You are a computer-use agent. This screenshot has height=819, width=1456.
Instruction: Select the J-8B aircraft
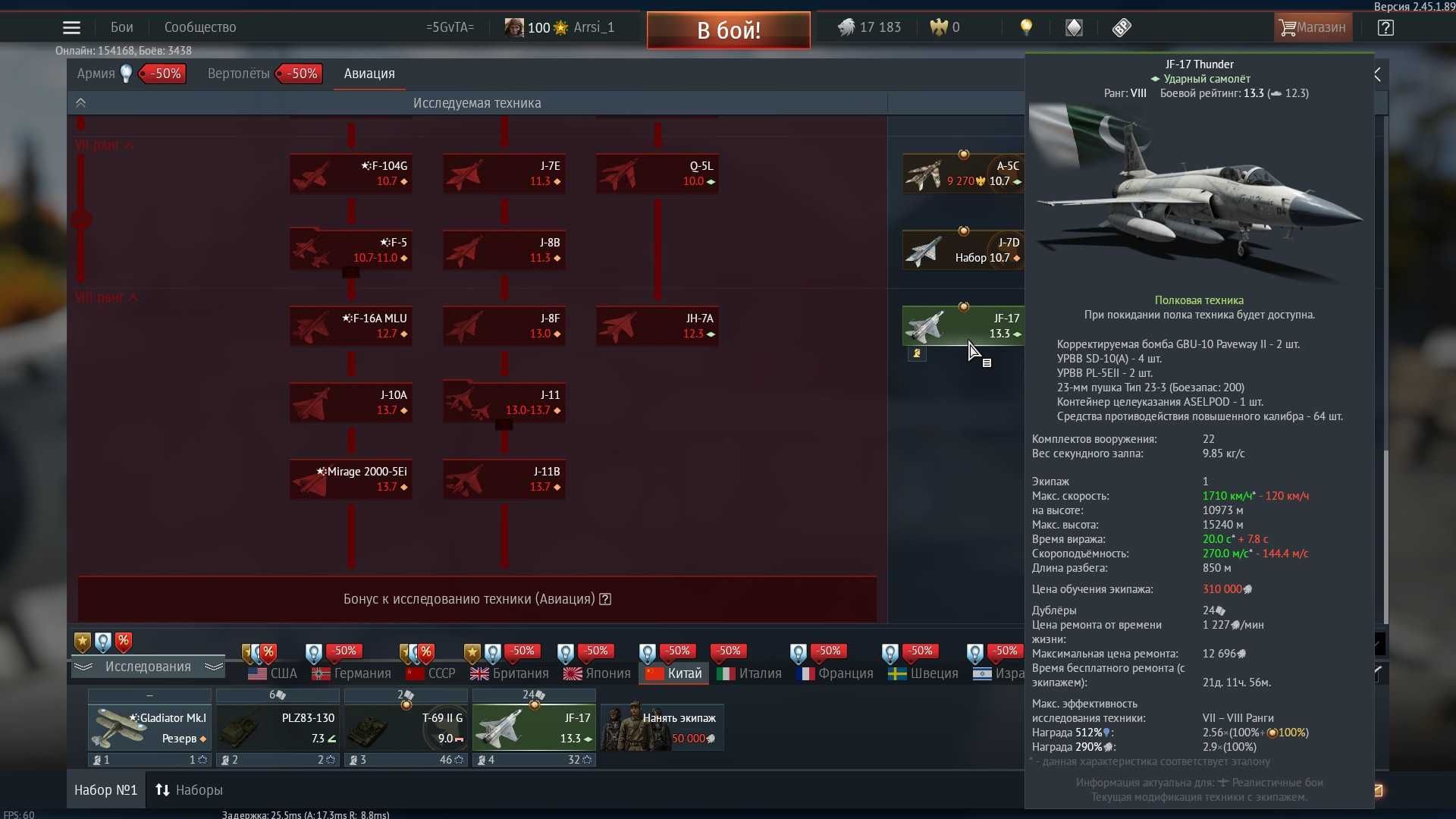[504, 250]
